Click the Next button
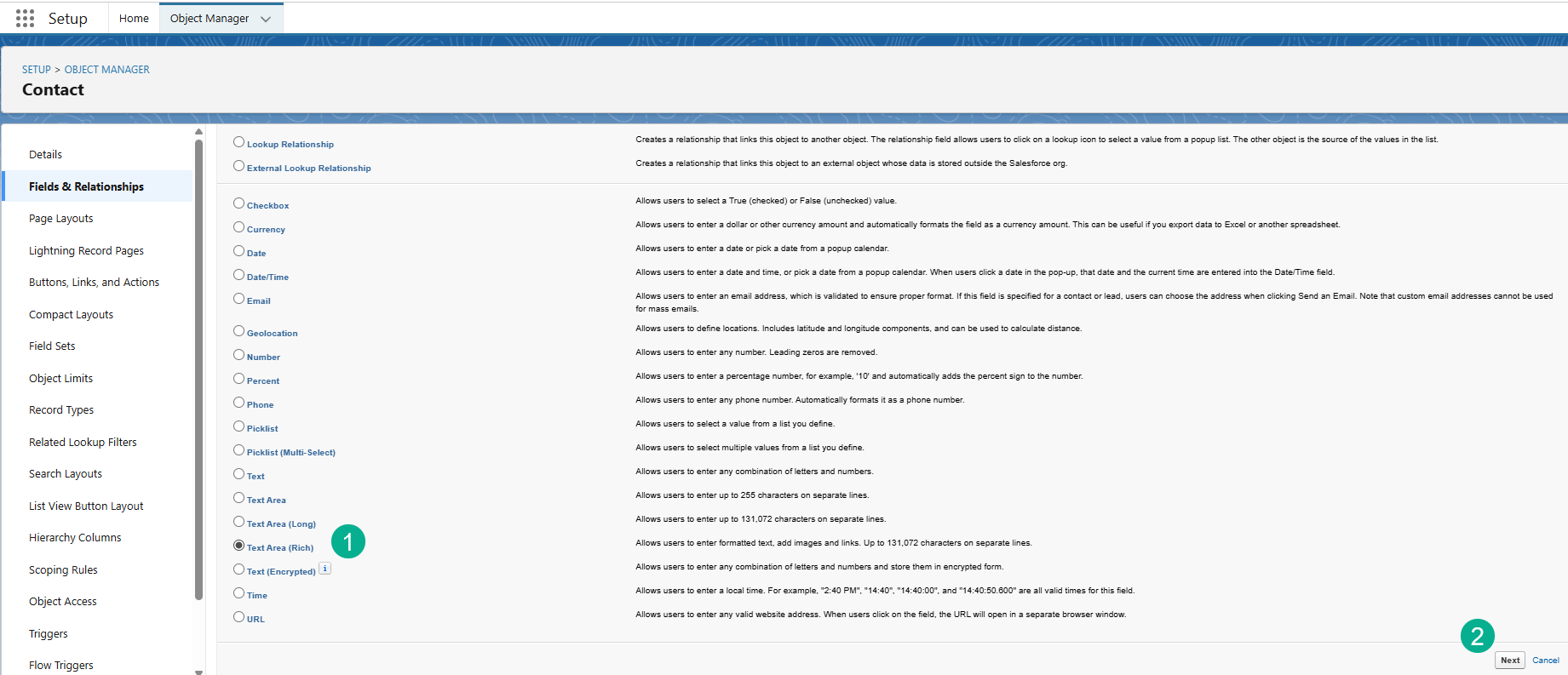1568x675 pixels. (1510, 661)
